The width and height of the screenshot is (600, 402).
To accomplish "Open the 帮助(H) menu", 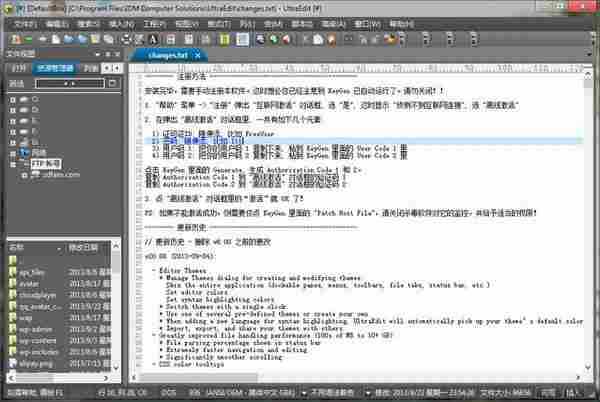I will pos(401,25).
